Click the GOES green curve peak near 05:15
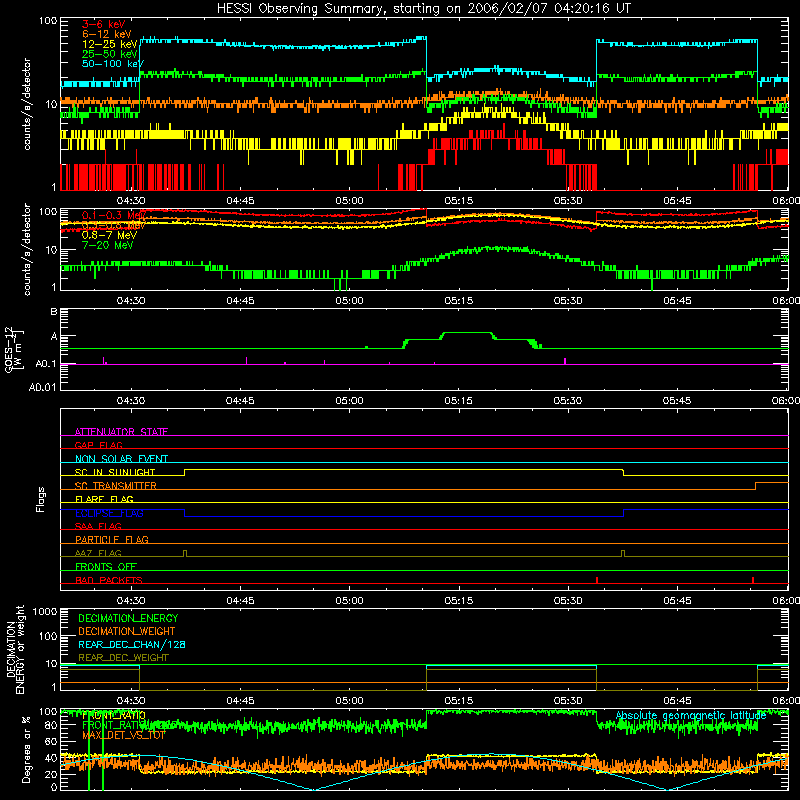The width and height of the screenshot is (800, 800). pos(467,333)
